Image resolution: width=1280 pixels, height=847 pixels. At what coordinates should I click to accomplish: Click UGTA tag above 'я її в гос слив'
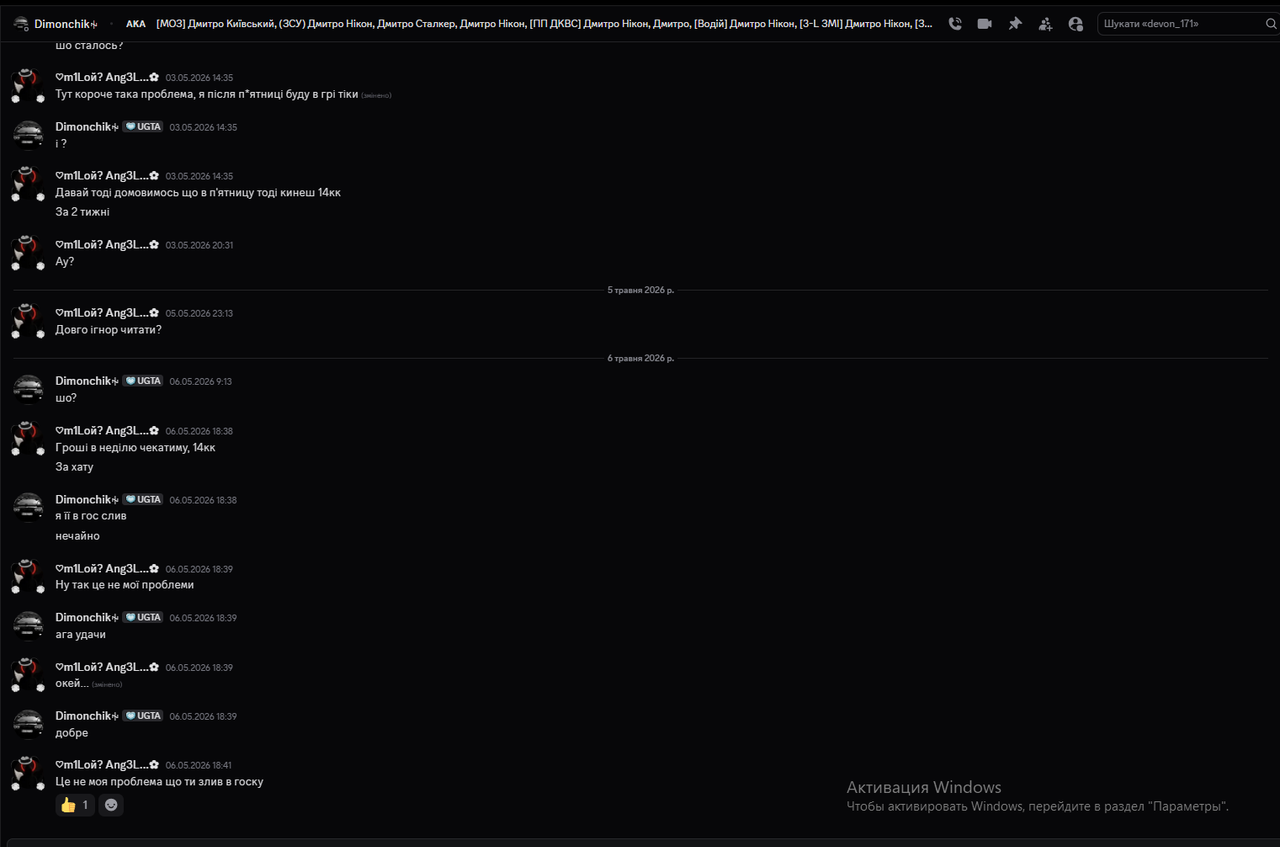tap(143, 499)
